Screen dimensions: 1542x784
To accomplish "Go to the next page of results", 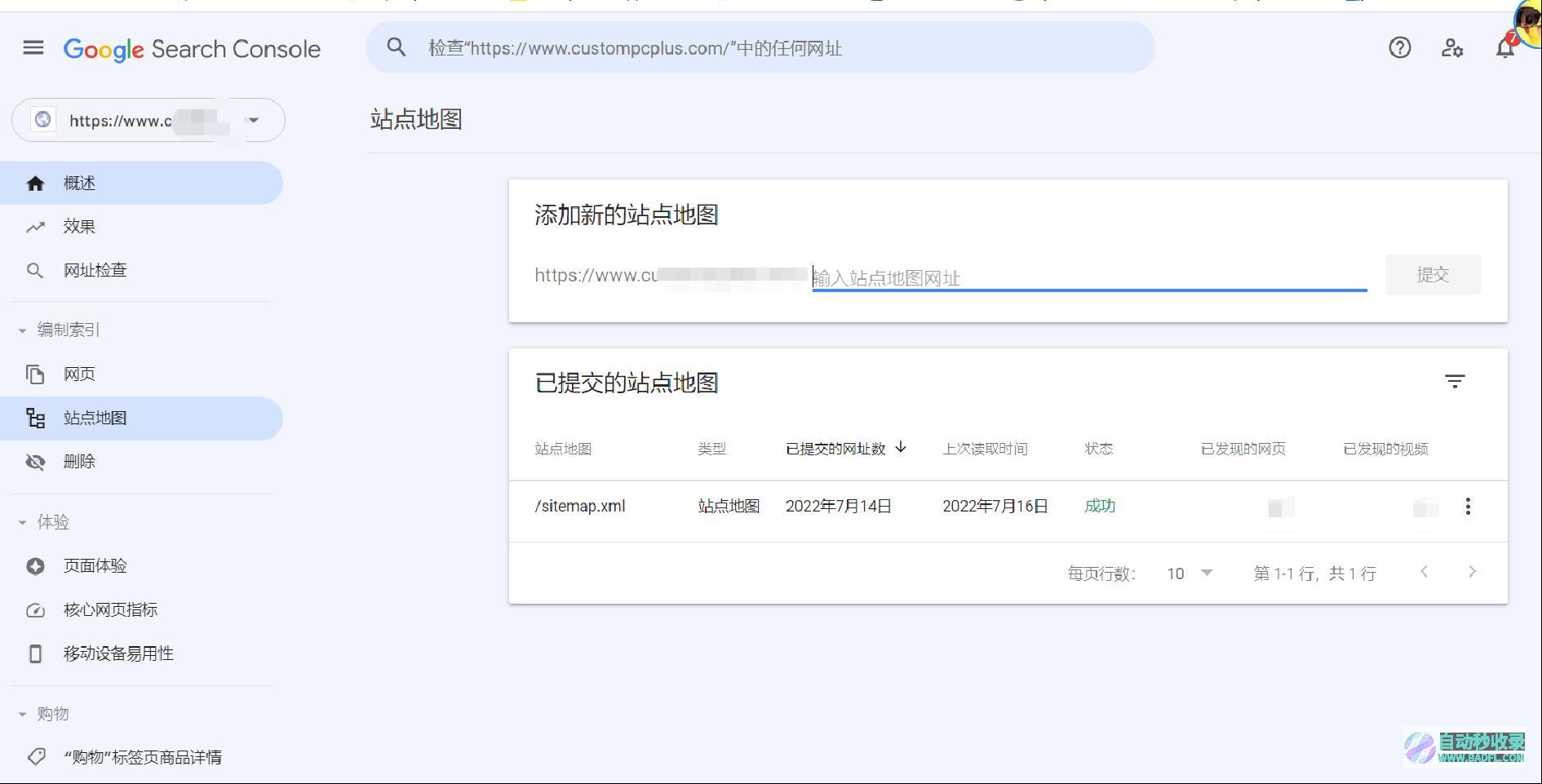I will (x=1473, y=572).
